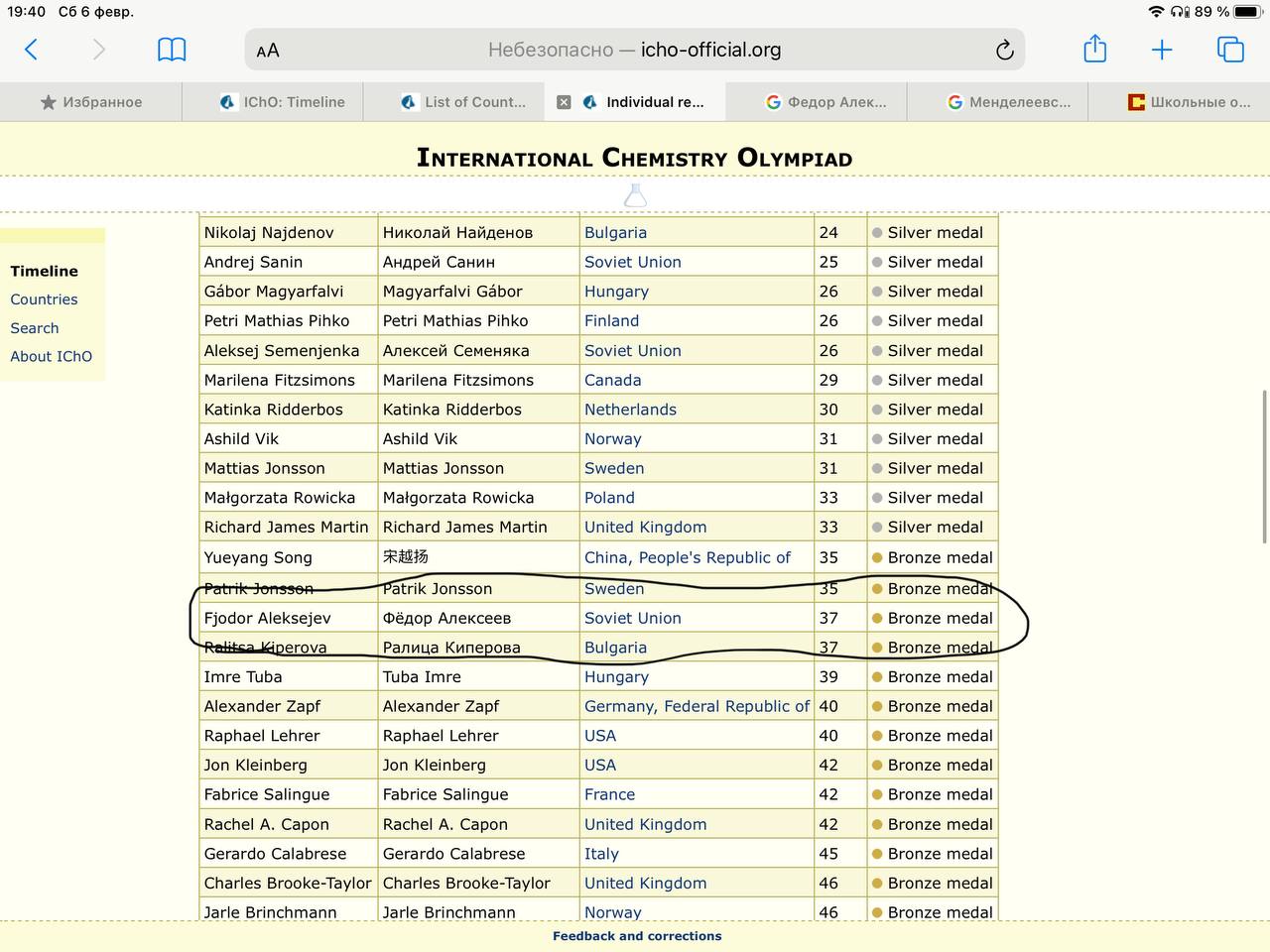Tap the Safari back arrow
The width and height of the screenshot is (1270, 952).
pyautogui.click(x=31, y=50)
